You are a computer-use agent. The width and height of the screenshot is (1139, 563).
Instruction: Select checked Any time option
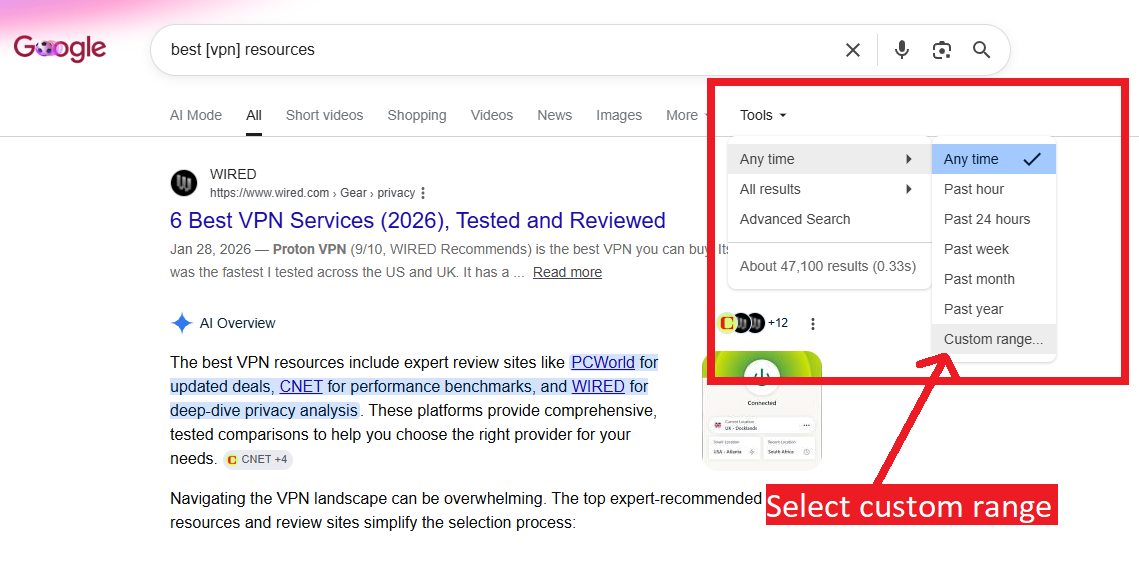(993, 159)
